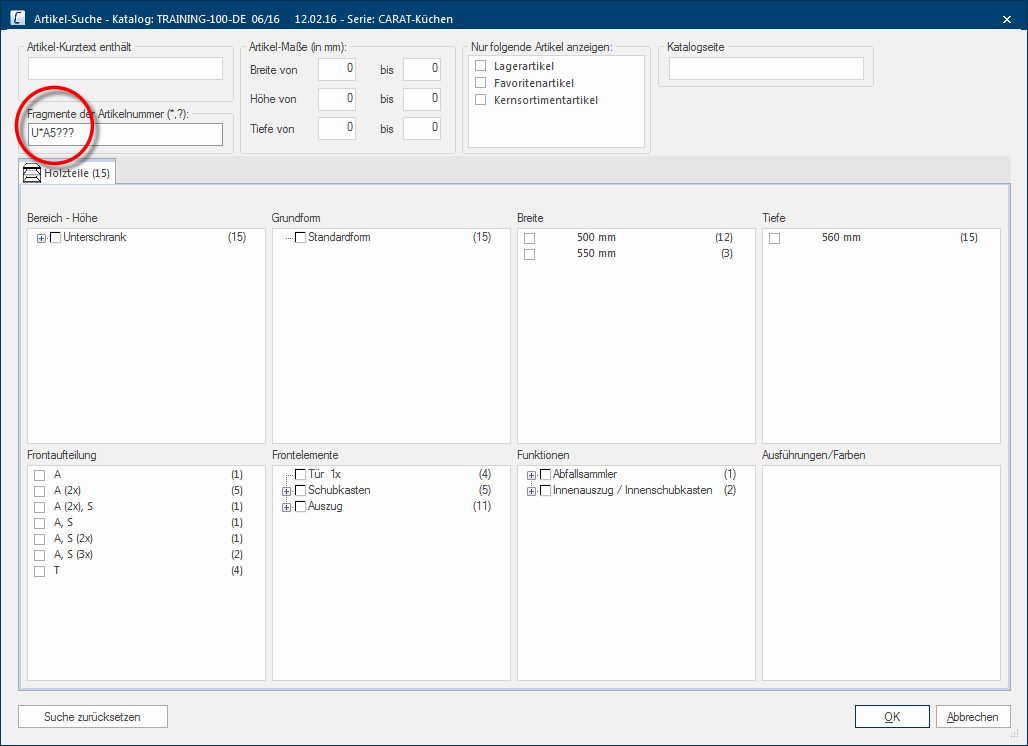This screenshot has width=1028, height=746.
Task: Tick the Favoritenartikel checkbox
Action: click(481, 83)
